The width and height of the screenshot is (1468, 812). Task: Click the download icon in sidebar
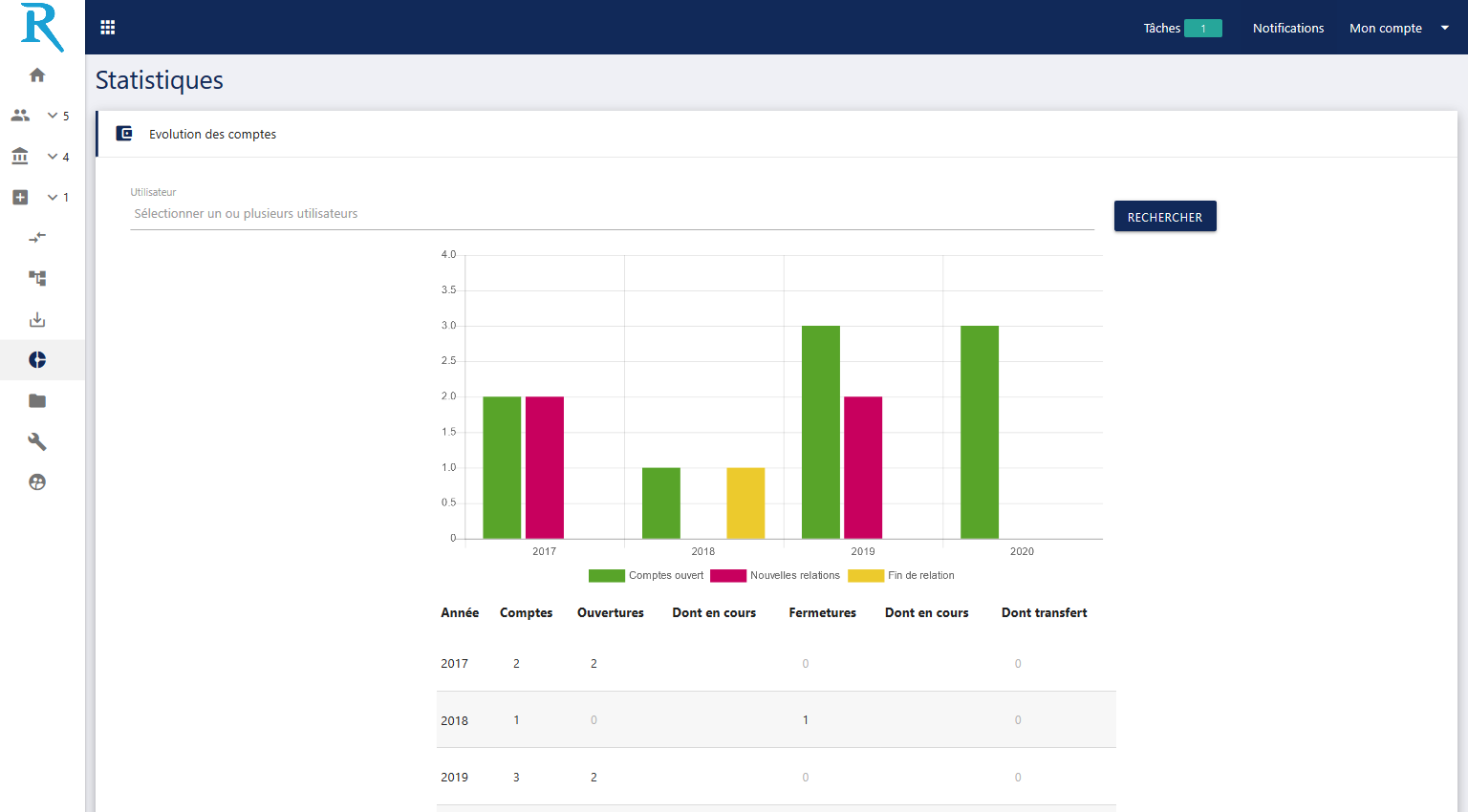click(x=37, y=319)
